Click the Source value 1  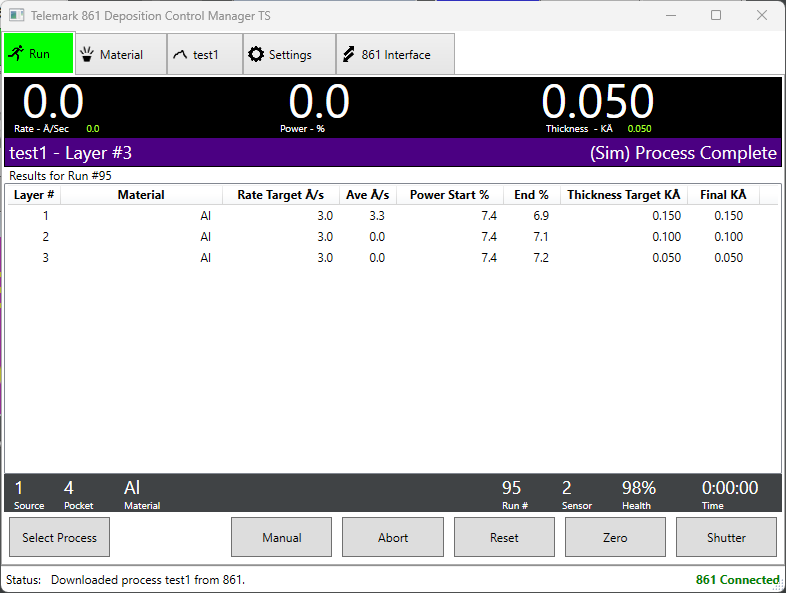point(19,488)
